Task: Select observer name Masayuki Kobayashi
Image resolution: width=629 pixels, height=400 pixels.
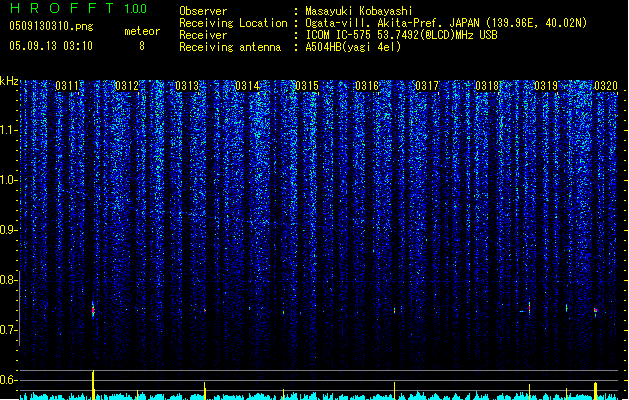Action: click(359, 11)
